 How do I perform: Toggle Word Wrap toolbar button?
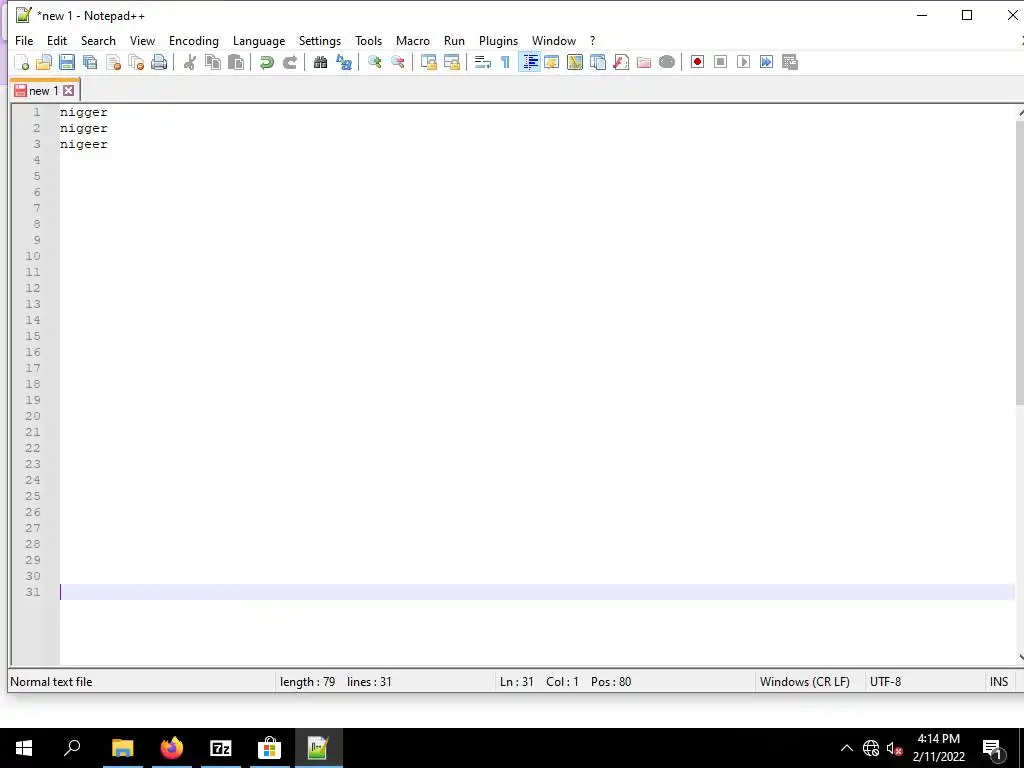483,62
